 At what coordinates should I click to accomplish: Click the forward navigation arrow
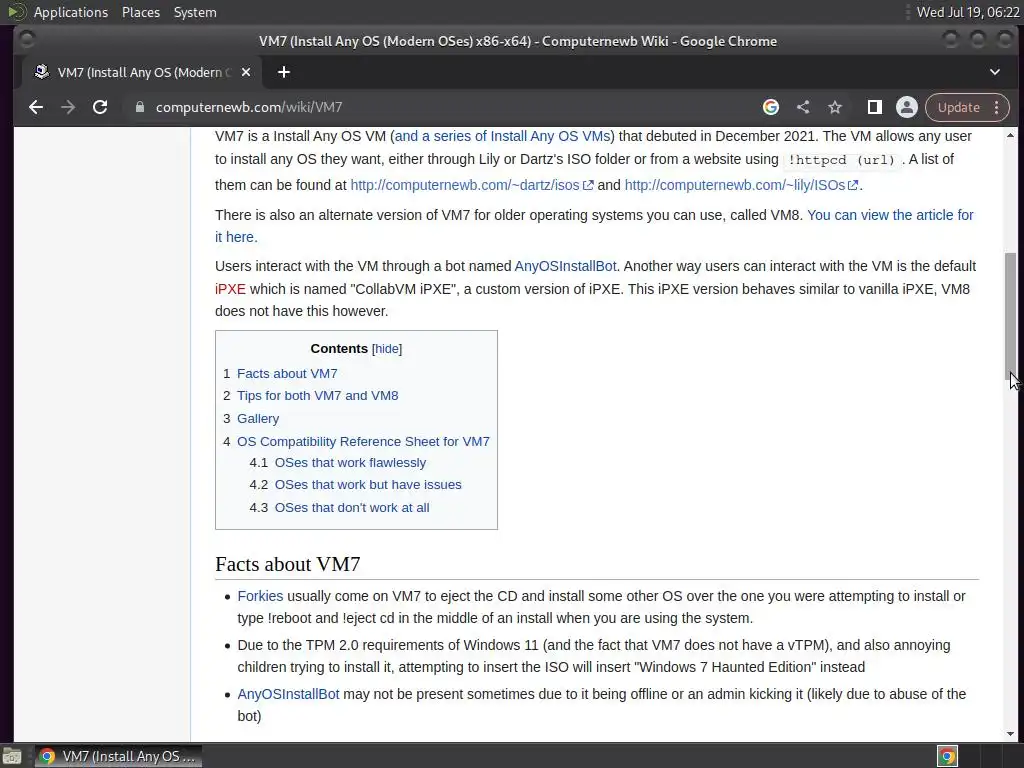(x=68, y=107)
